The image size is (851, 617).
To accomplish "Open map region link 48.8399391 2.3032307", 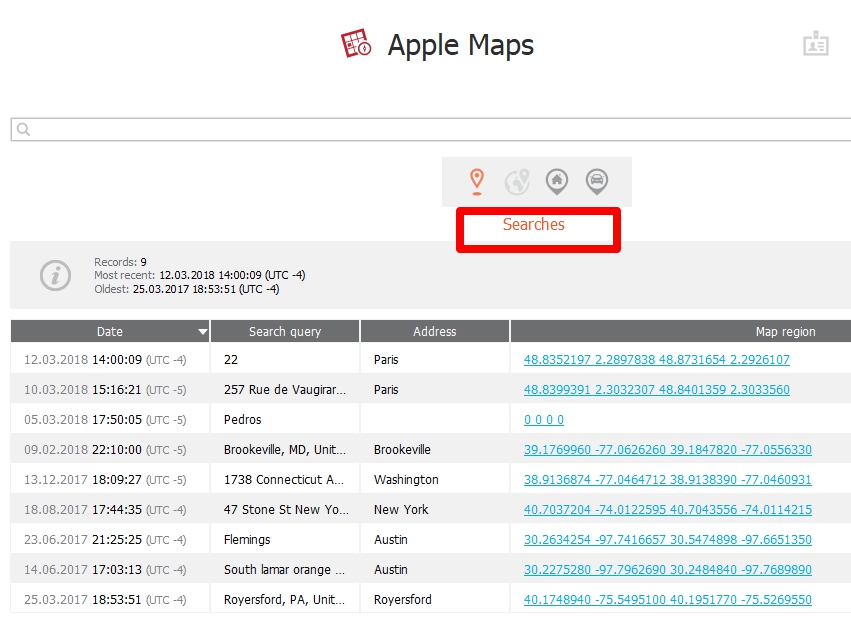I will tap(657, 389).
